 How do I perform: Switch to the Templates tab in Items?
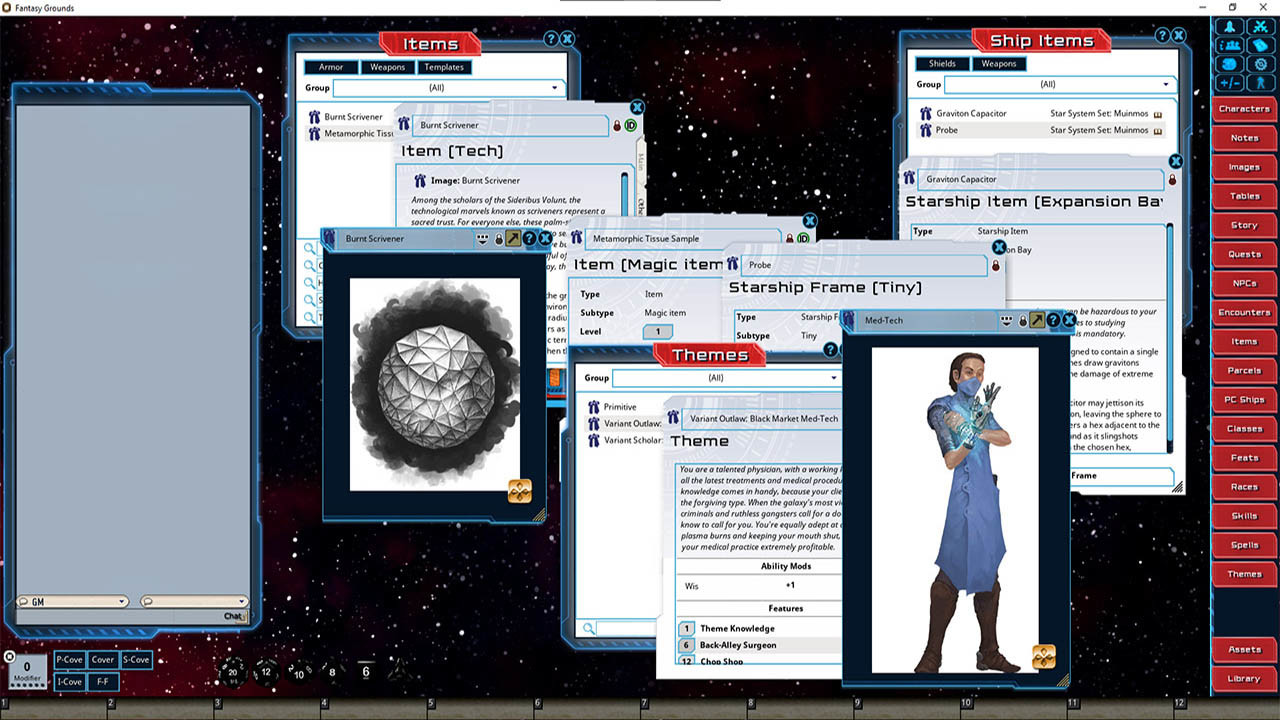pos(444,67)
